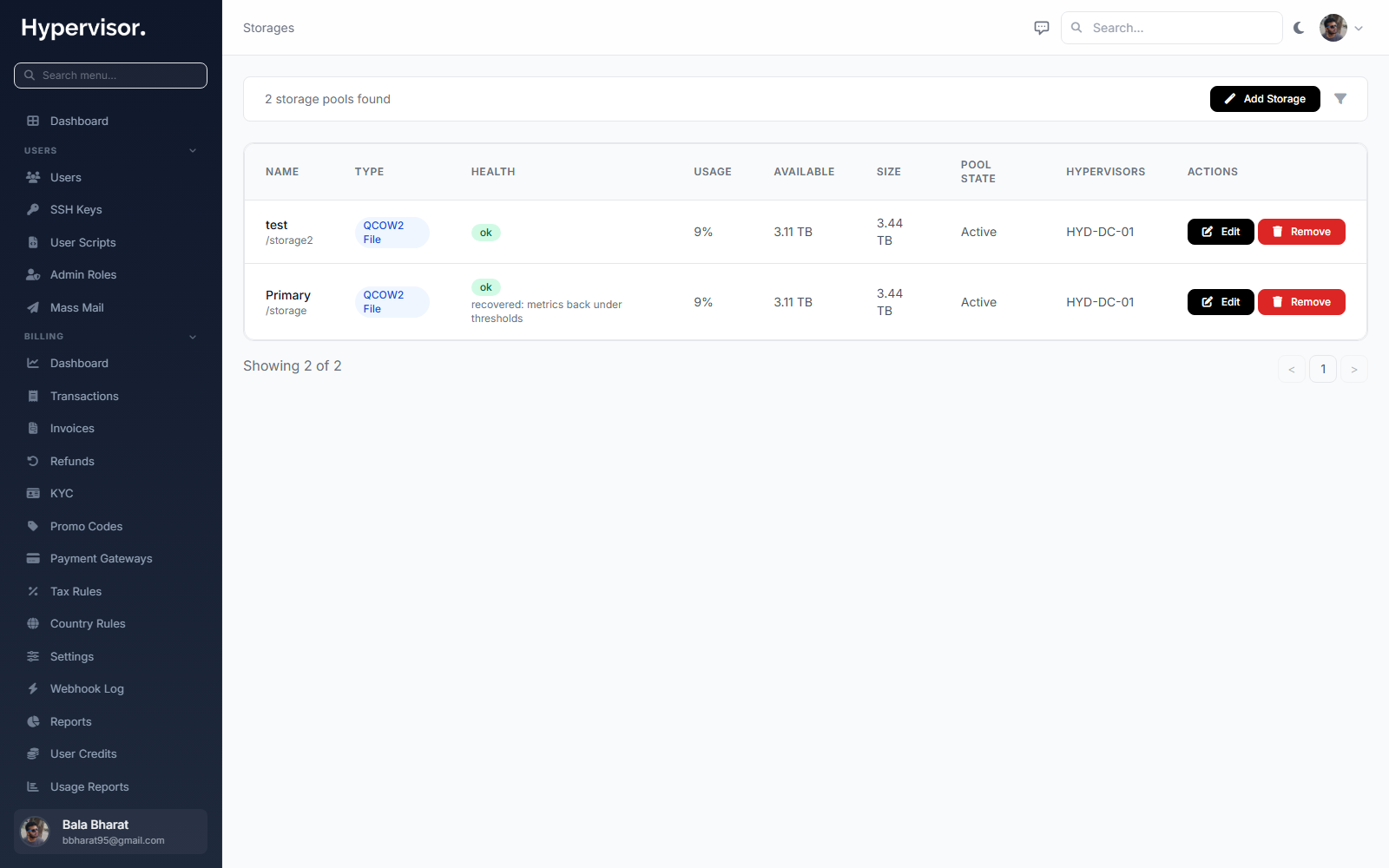
Task: Click Hypervisor logo
Action: click(83, 28)
